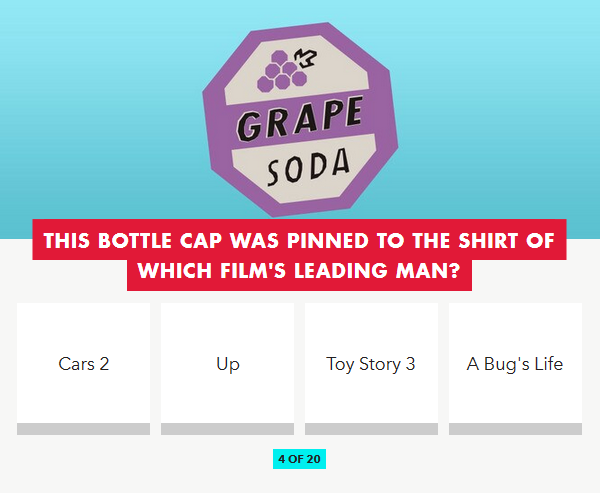This screenshot has height=493, width=600.
Task: Click the leaf stem icon above the grapes
Action: click(306, 58)
